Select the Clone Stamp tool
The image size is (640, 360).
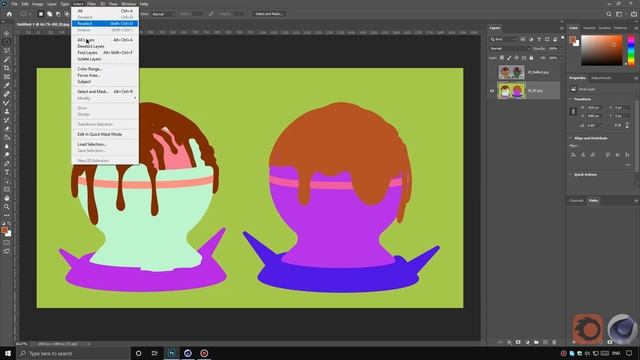pos(7,111)
